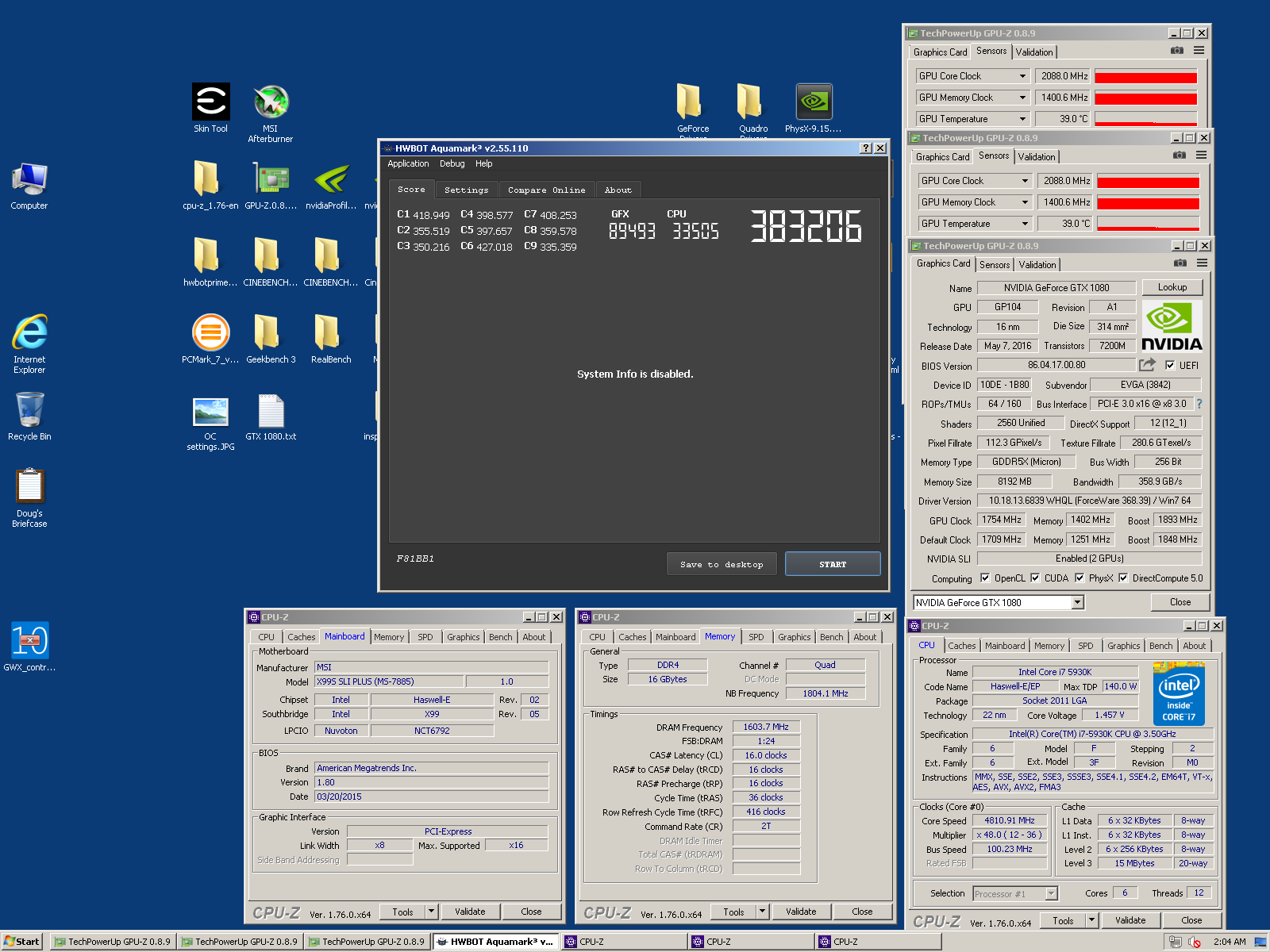1270x952 pixels.
Task: Click Save to desktop in Aquamark
Action: tap(722, 564)
